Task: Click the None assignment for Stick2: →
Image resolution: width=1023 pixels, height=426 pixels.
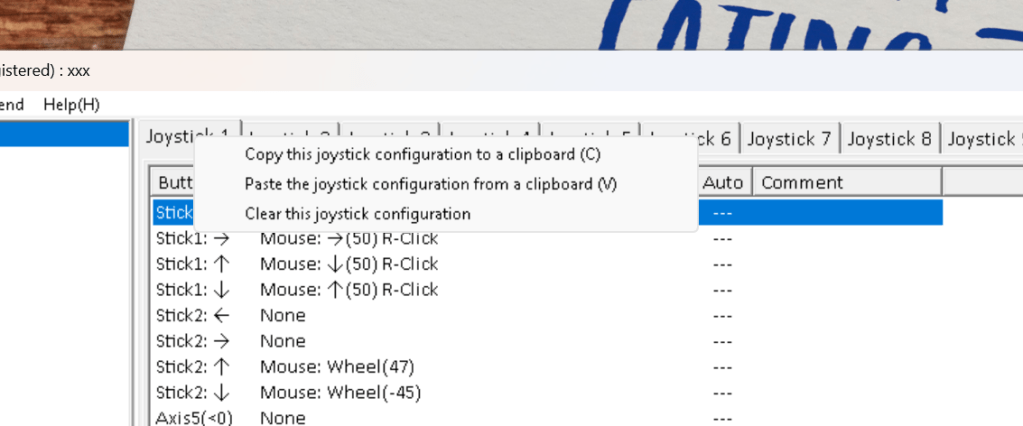Action: [x=282, y=341]
